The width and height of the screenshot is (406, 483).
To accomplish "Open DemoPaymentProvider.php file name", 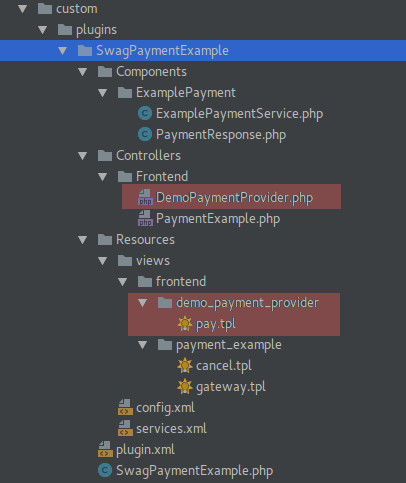I will 234,198.
